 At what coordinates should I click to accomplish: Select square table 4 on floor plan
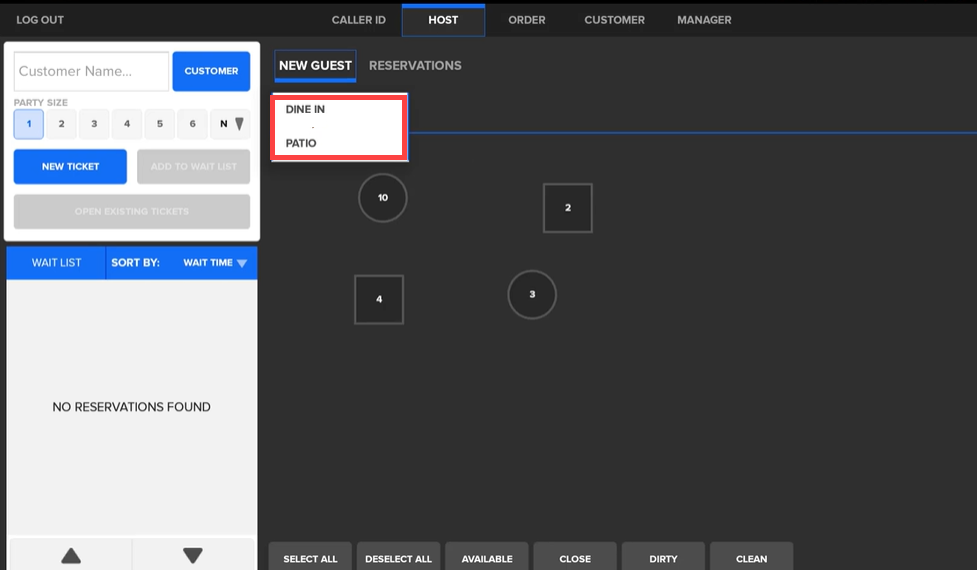[x=379, y=300]
